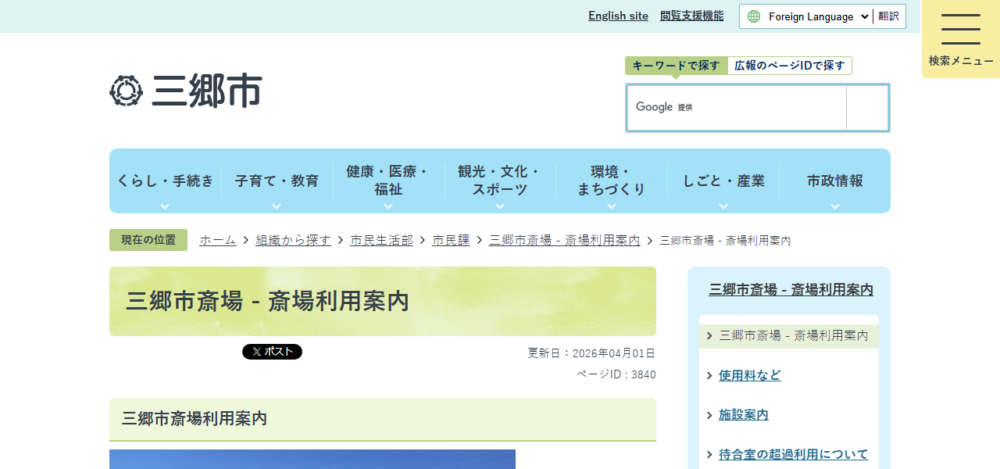The width and height of the screenshot is (1000, 469).
Task: Click the X ポスト share button
Action: pos(272,352)
